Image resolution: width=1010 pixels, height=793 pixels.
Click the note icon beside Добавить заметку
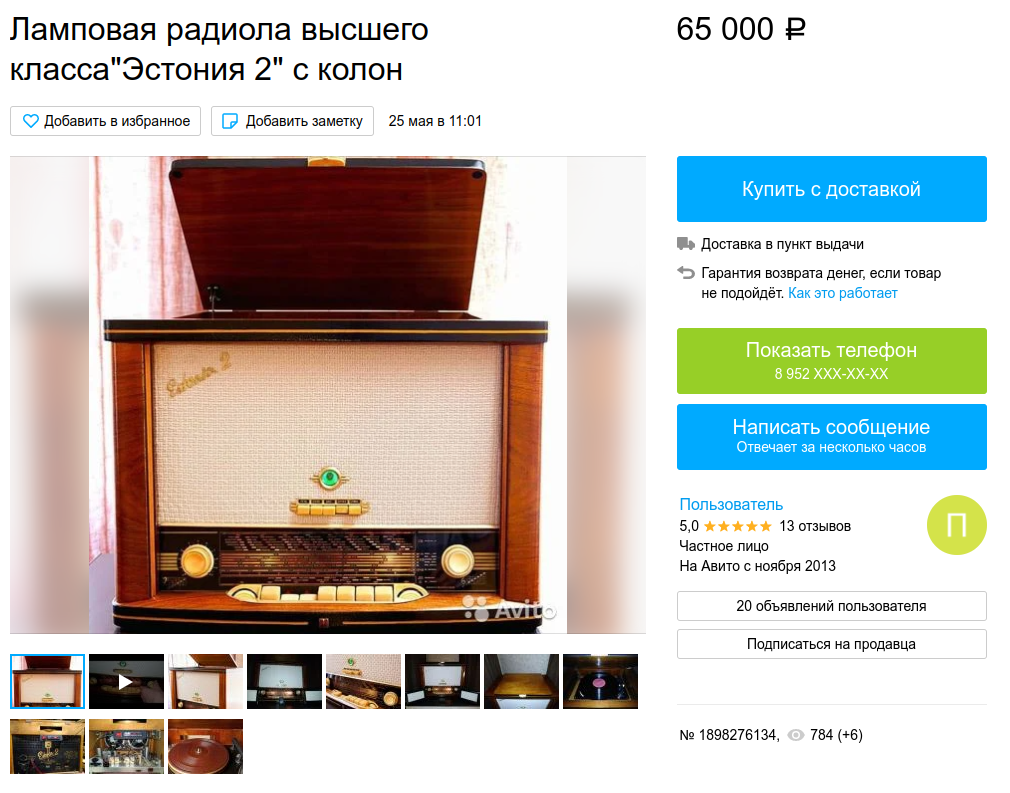pos(229,121)
